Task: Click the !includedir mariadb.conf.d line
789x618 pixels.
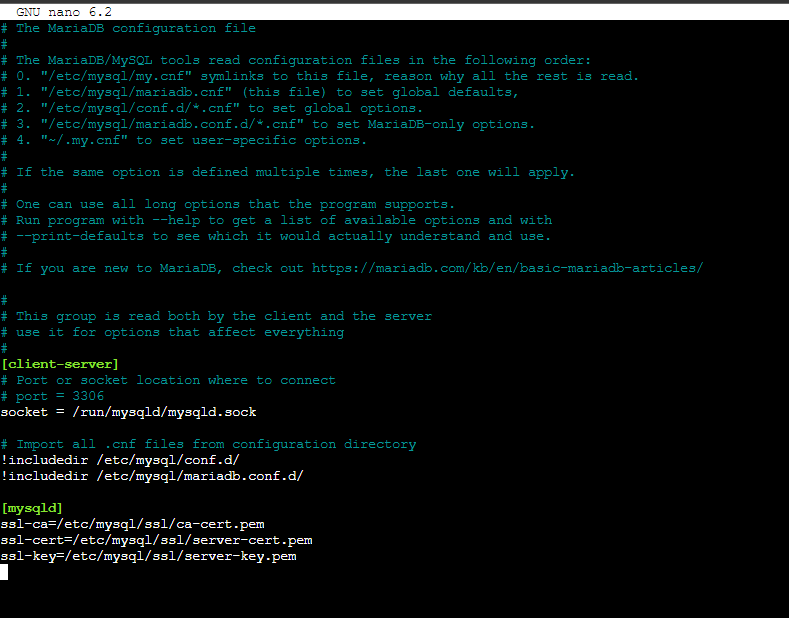Action: 152,476
